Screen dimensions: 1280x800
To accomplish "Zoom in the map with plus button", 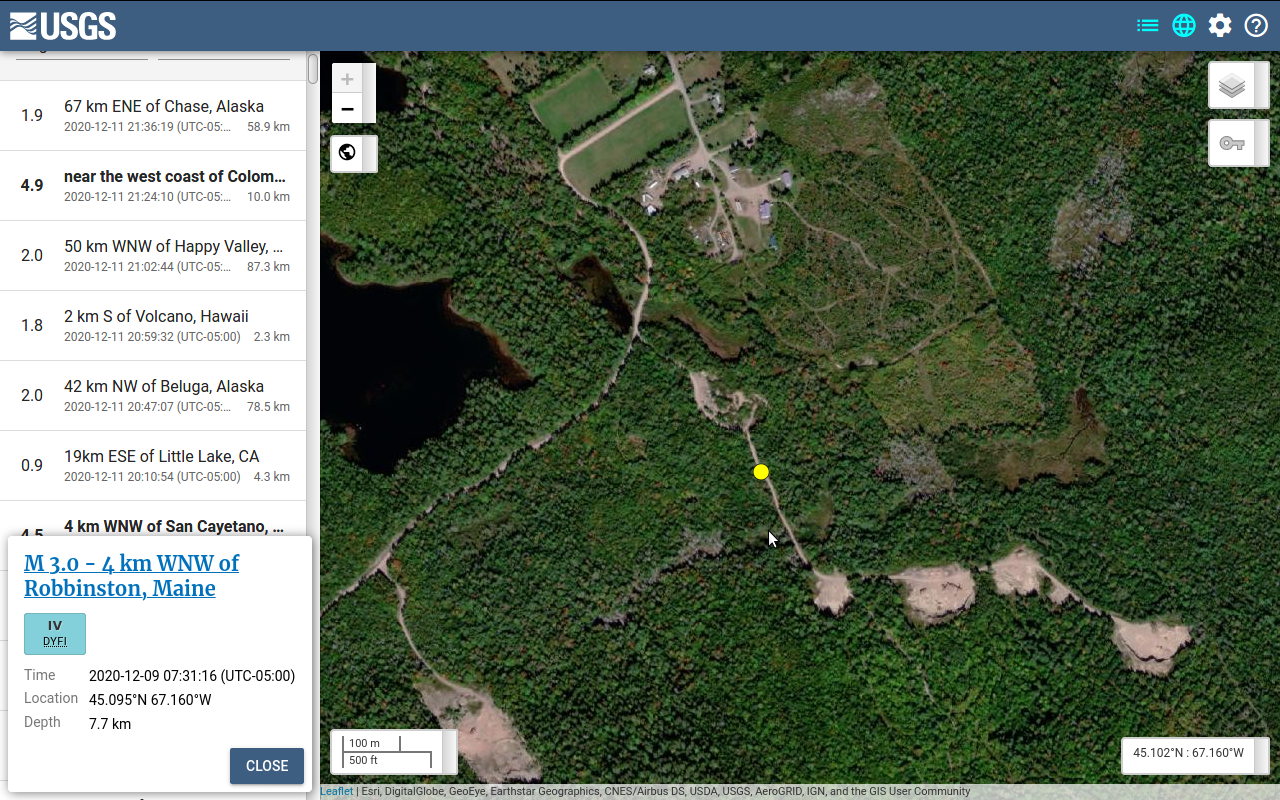I will click(347, 80).
